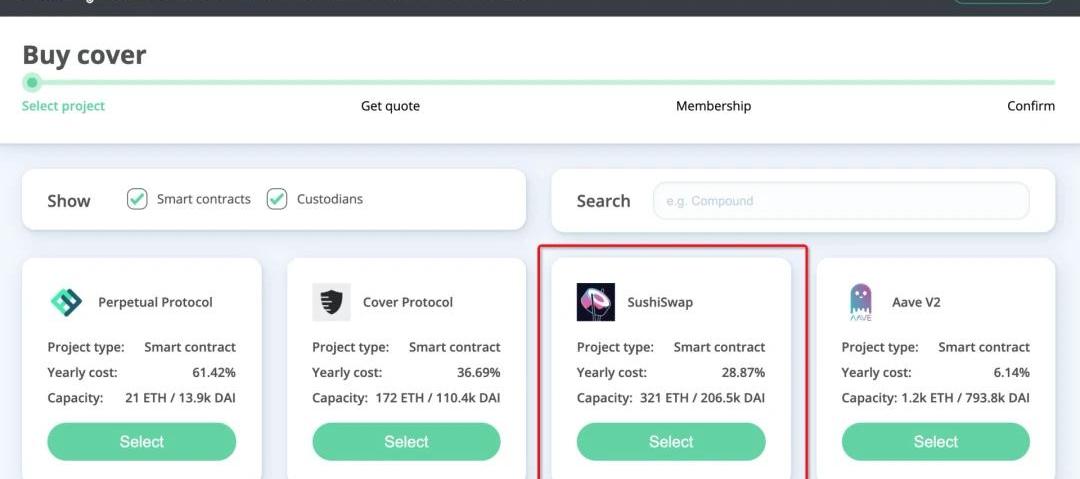Screen dimensions: 1080x479
Task: Go to the Get quote step
Action: 390,106
